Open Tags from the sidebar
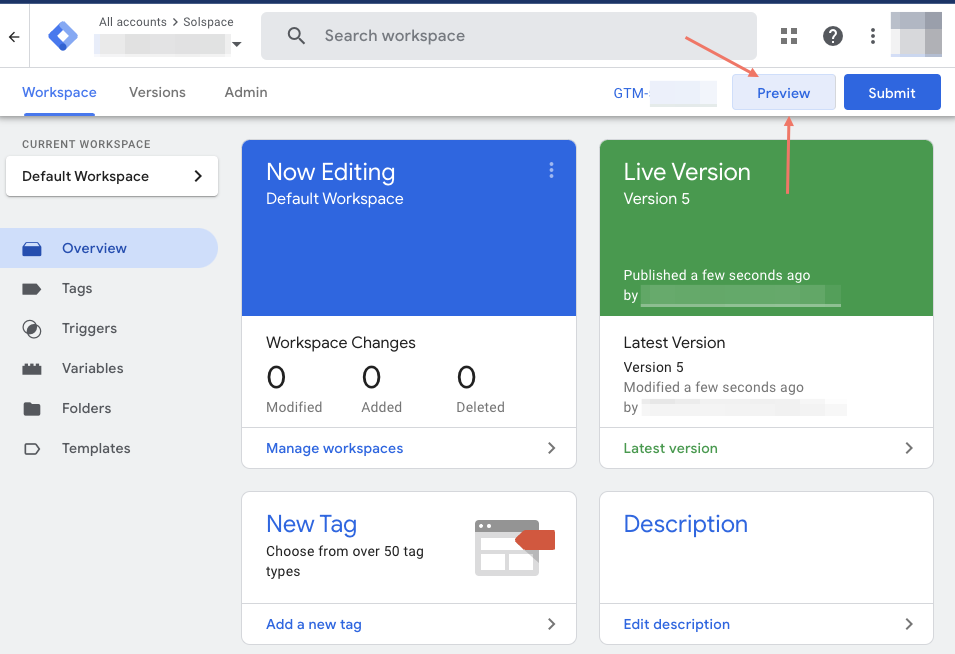The height and width of the screenshot is (654, 955). pos(77,288)
